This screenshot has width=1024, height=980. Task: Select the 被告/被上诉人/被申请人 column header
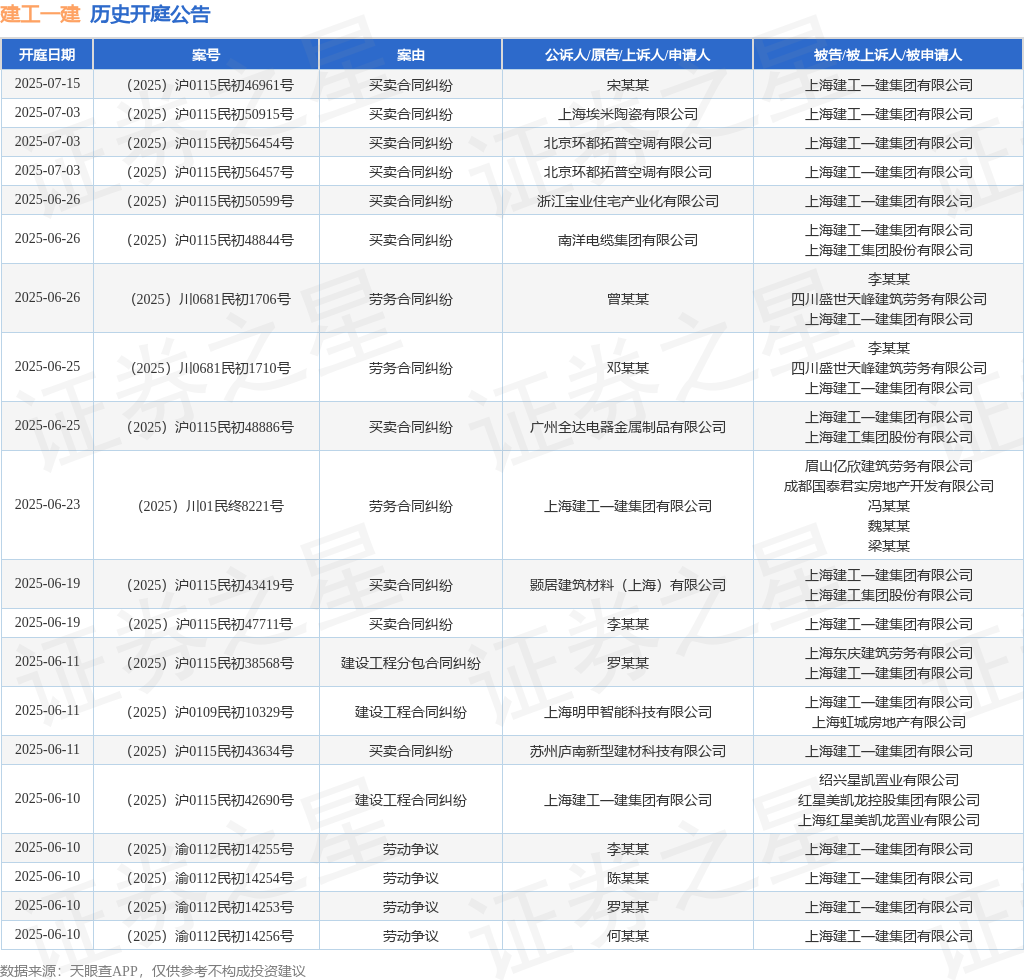(888, 55)
